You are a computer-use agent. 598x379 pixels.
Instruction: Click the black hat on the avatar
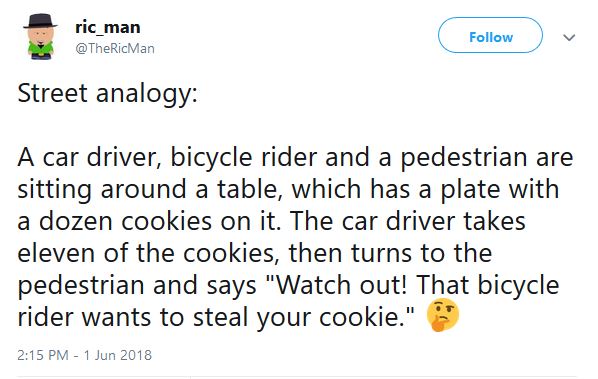point(40,21)
